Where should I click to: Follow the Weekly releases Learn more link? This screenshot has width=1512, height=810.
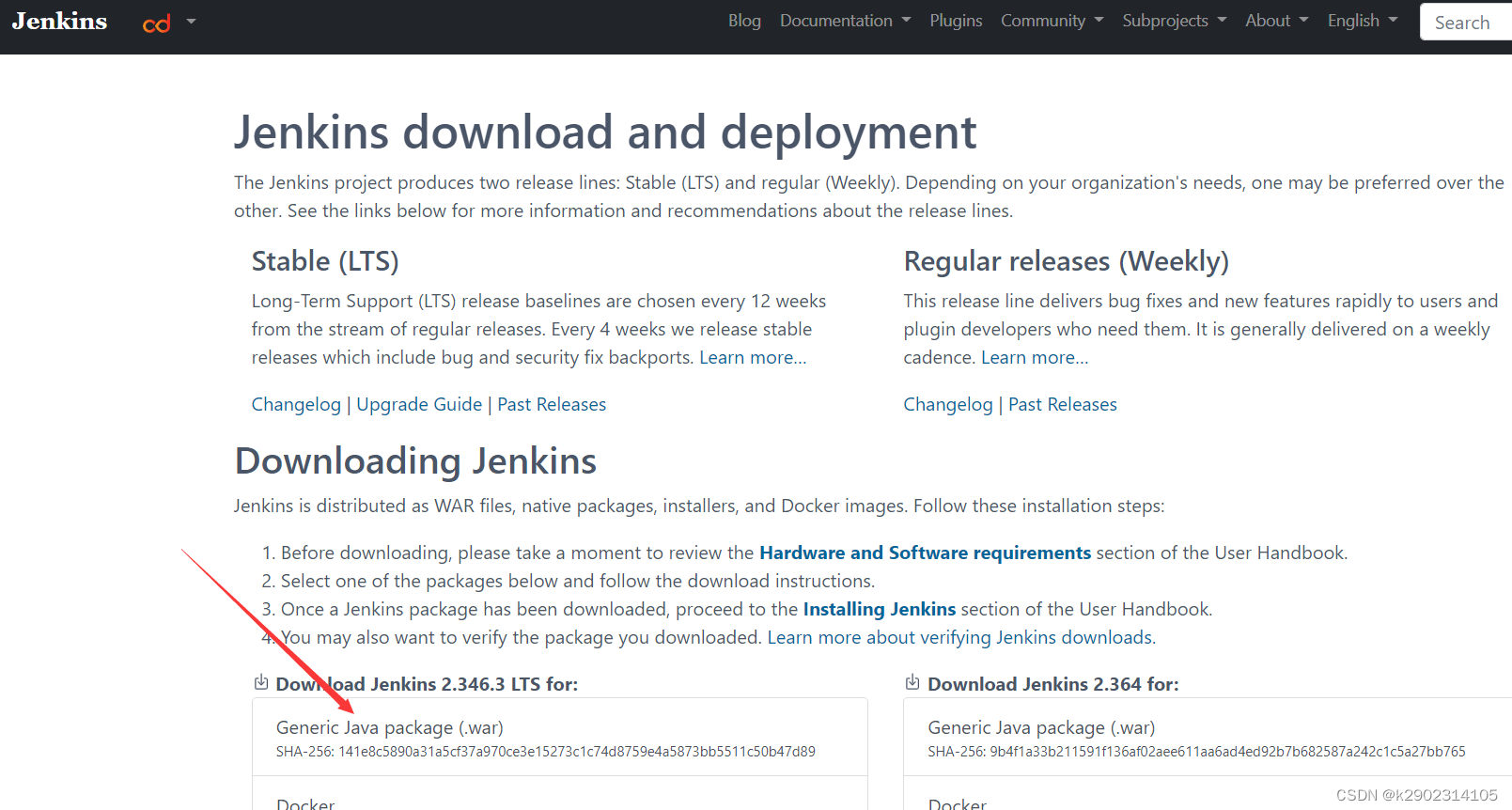tap(1035, 357)
